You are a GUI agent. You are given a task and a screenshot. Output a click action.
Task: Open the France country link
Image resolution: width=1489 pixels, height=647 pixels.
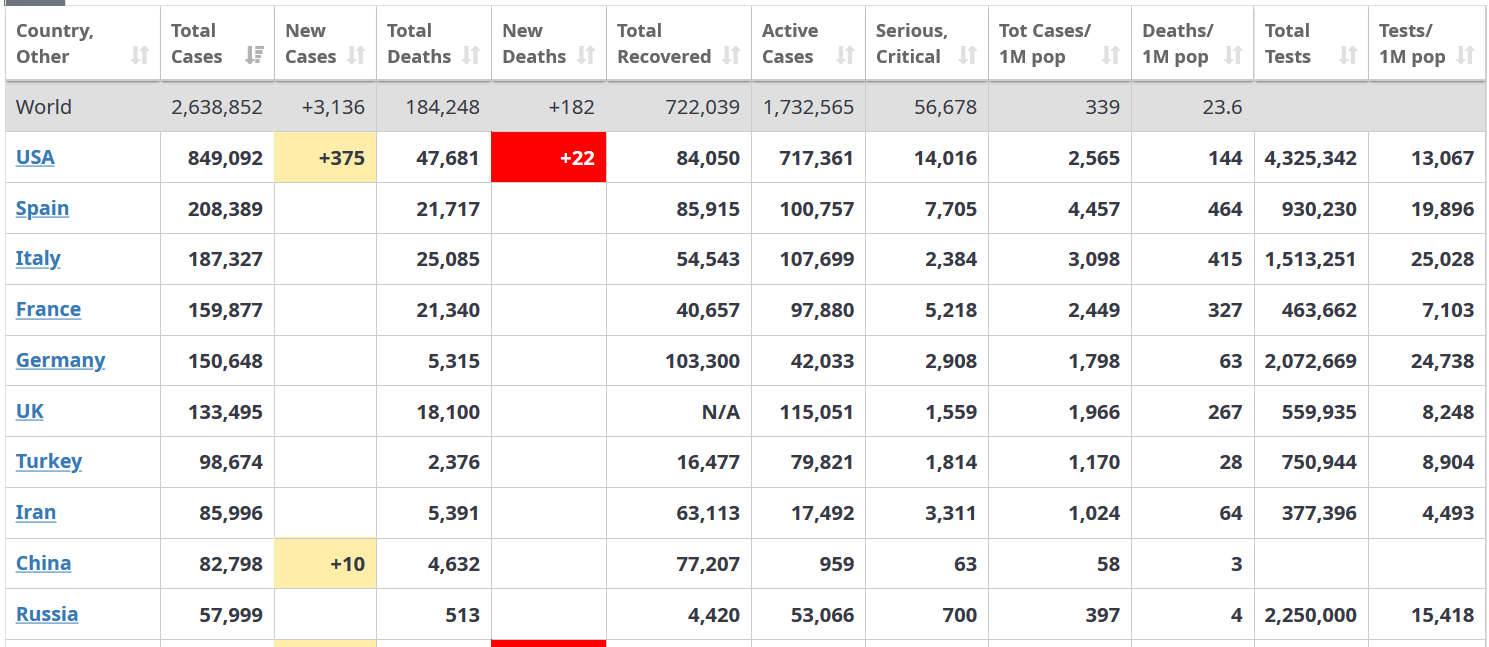(x=48, y=309)
